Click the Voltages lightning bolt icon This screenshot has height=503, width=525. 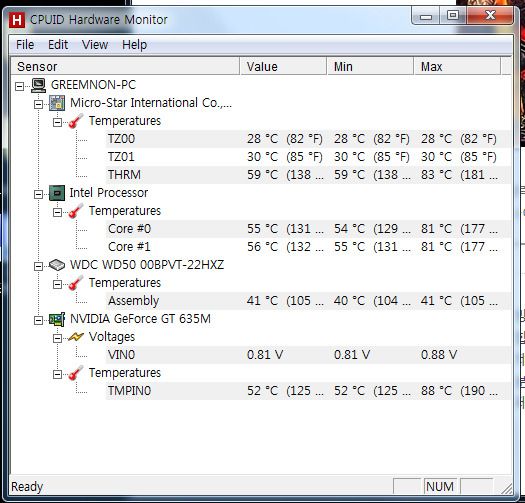tap(76, 337)
